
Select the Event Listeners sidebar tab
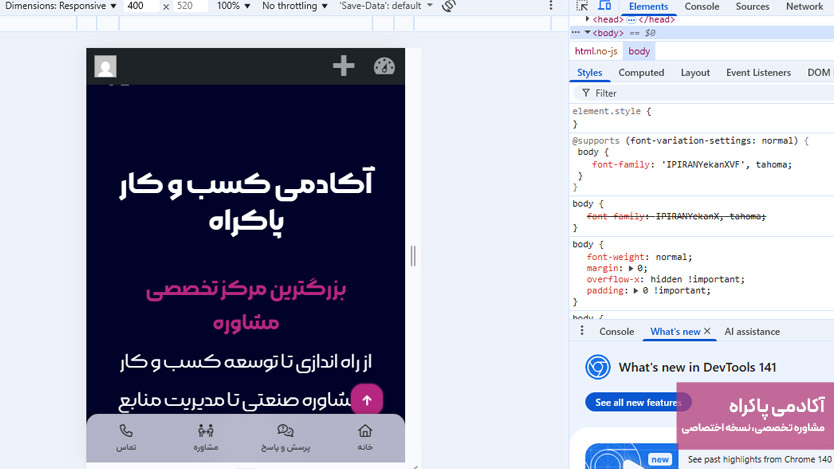[x=758, y=73]
